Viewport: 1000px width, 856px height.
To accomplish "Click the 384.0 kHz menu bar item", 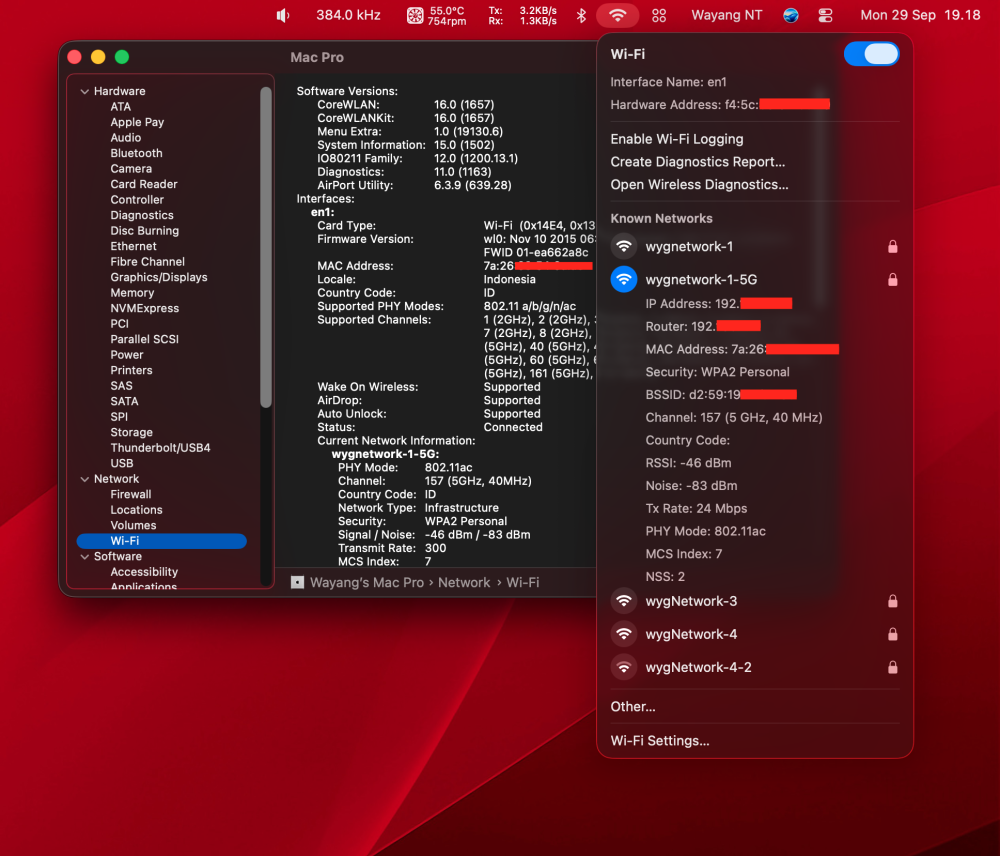I will (348, 15).
